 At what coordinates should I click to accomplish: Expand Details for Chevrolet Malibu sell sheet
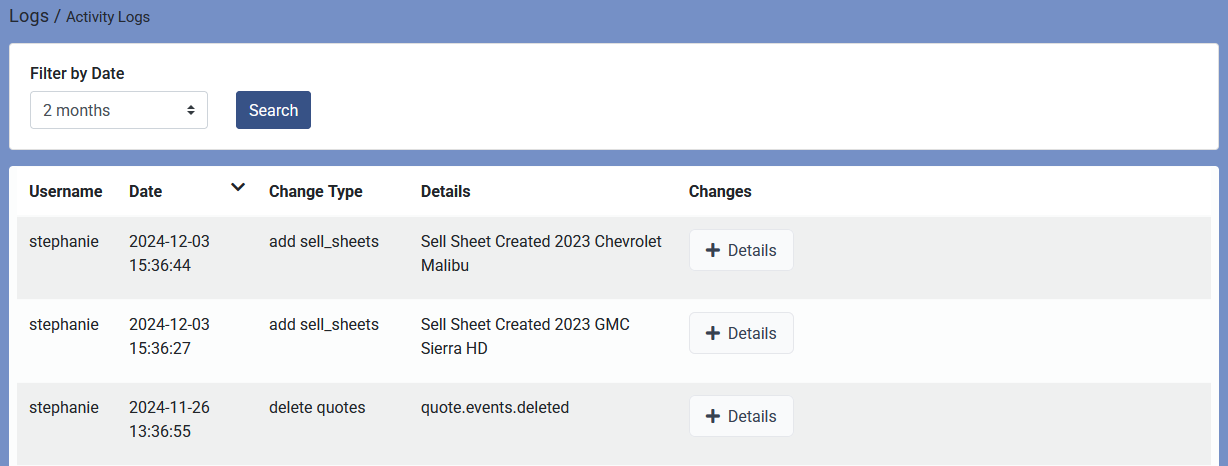click(x=741, y=250)
